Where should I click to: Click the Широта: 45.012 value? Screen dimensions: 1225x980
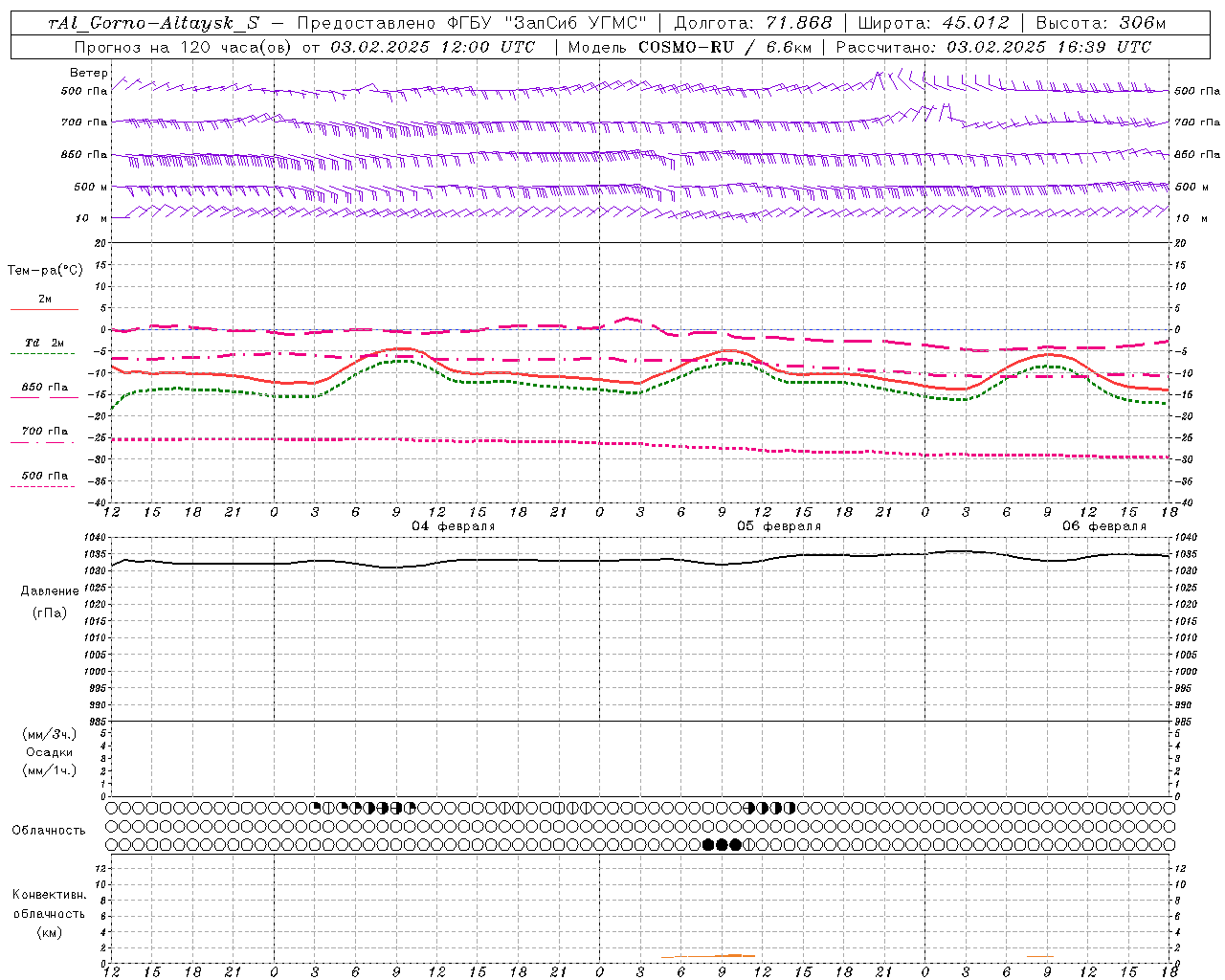coord(933,23)
